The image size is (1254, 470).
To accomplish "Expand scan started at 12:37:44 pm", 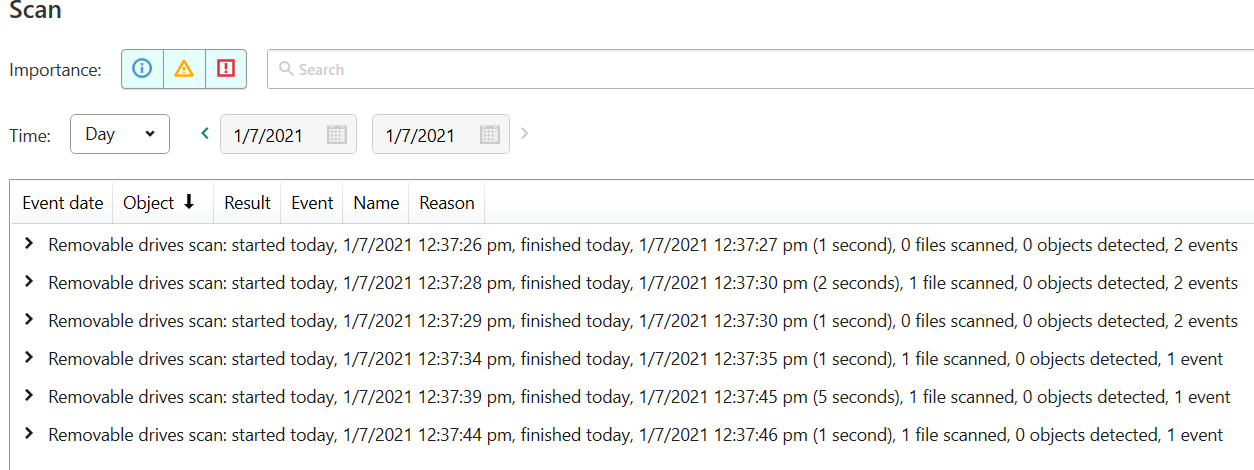I will tap(29, 434).
